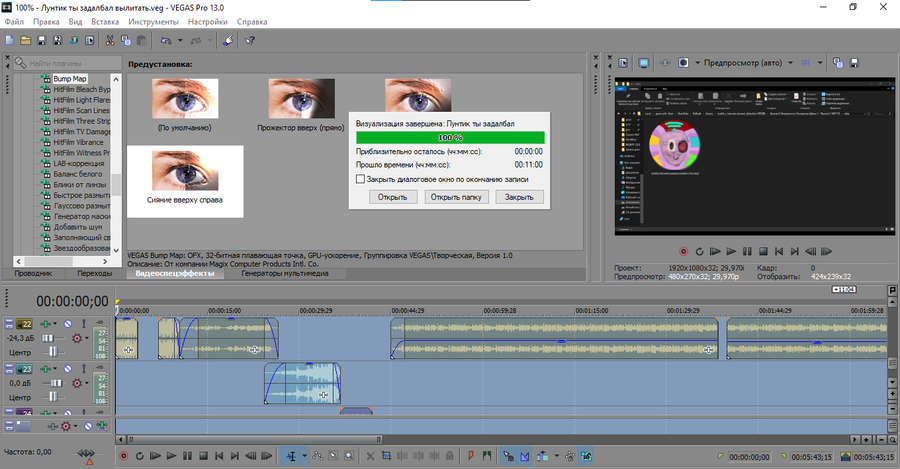Switch to Генераторы мультимедиа tab
900x469 pixels.
[x=285, y=273]
